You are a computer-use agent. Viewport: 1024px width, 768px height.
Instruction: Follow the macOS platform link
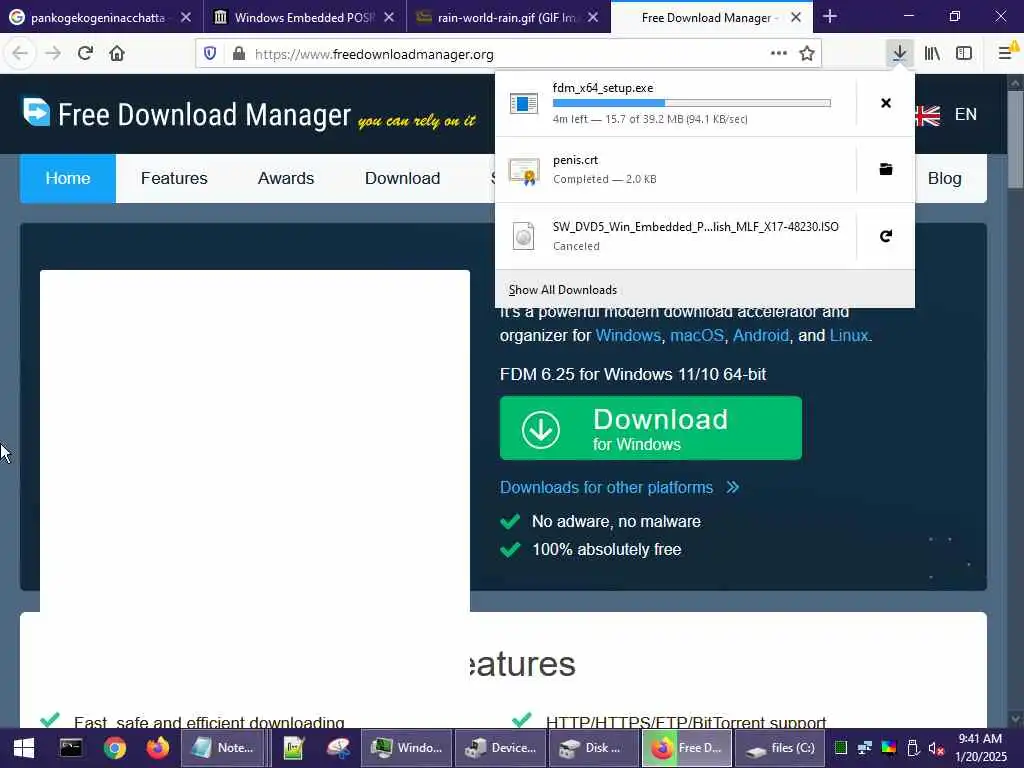(x=697, y=336)
